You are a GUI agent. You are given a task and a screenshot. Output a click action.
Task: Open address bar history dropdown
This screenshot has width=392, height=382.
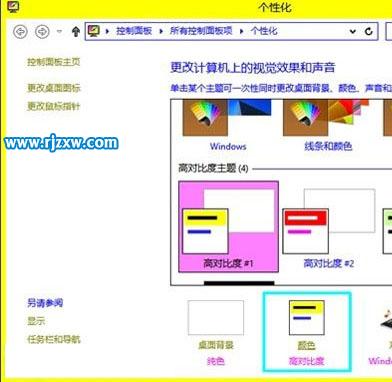coord(352,32)
